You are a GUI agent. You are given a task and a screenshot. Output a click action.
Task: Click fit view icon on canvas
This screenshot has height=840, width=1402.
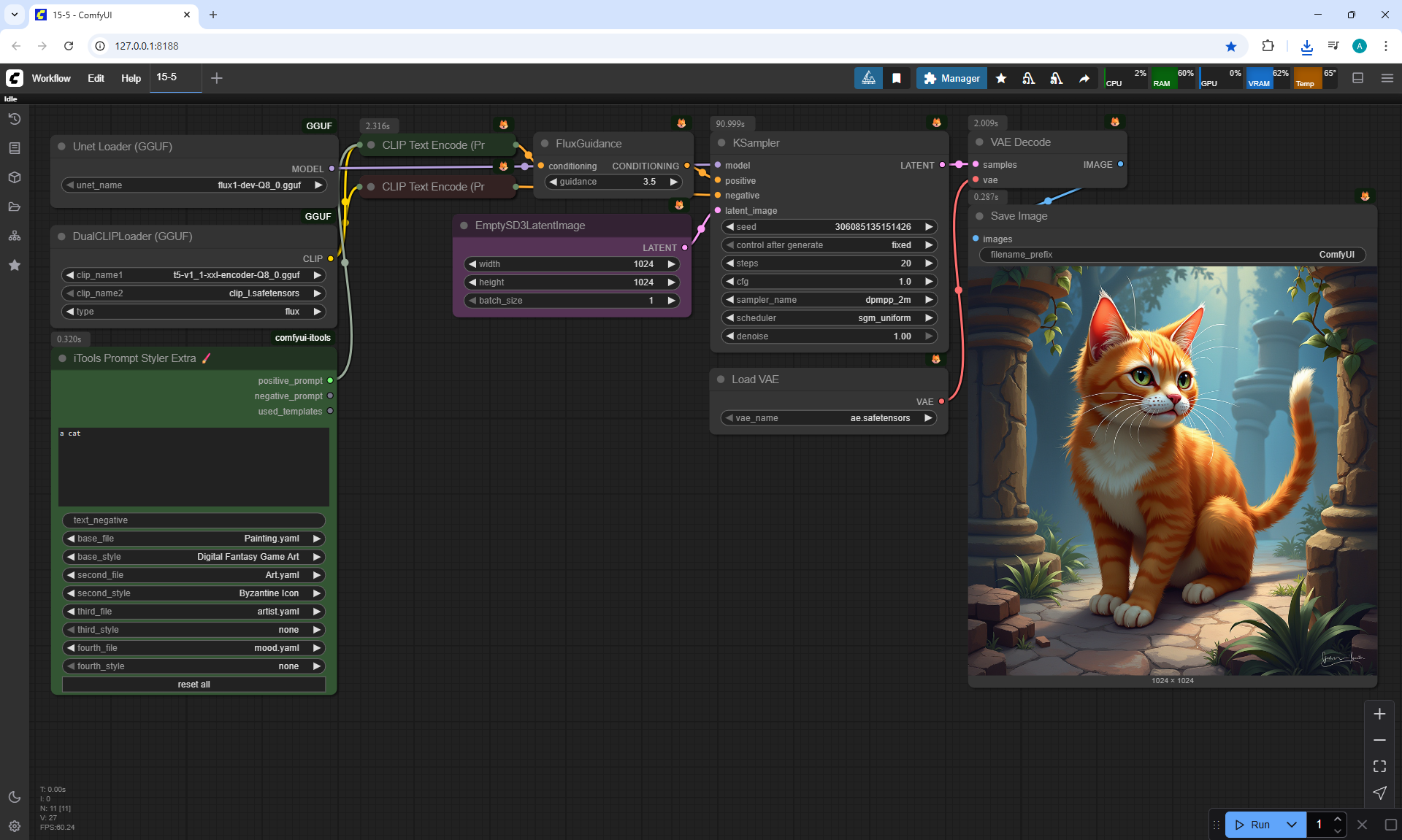1379,766
